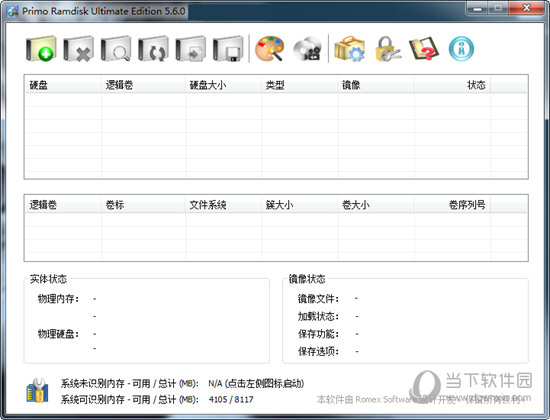Screen dimensions: 550x420
Task: Click the reload disk icon with arrows
Action: pos(153,49)
